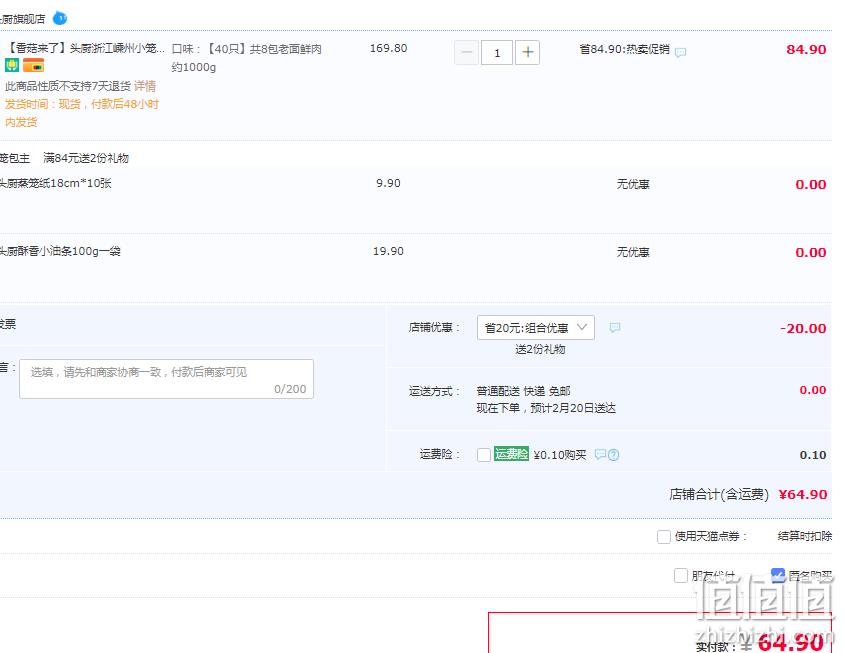The image size is (844, 653).
Task: Click the ¥0.10购买 insurance text
Action: pos(560,455)
